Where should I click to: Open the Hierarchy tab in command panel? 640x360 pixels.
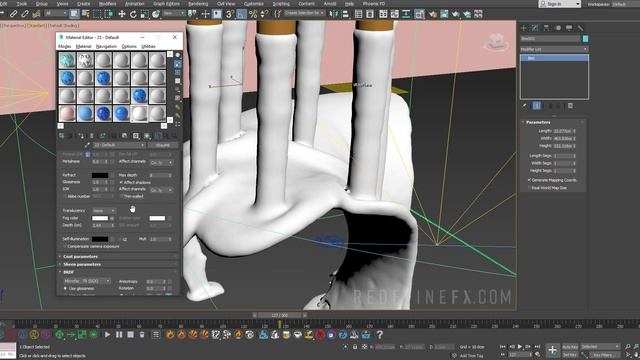click(x=547, y=28)
